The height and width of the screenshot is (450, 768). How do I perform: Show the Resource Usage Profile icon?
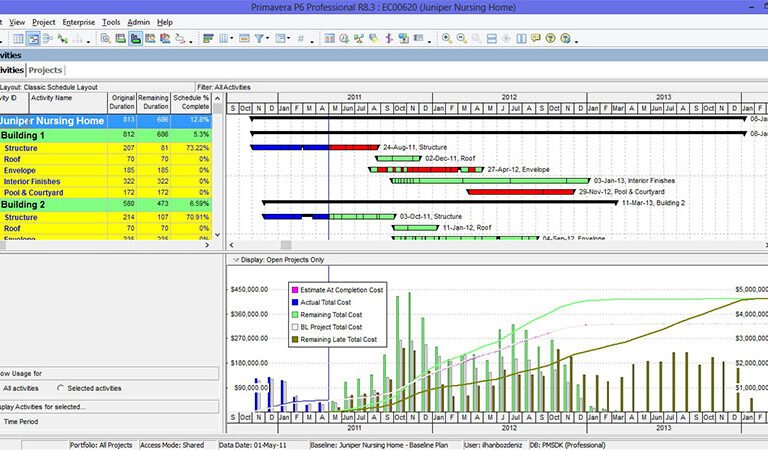pos(165,38)
